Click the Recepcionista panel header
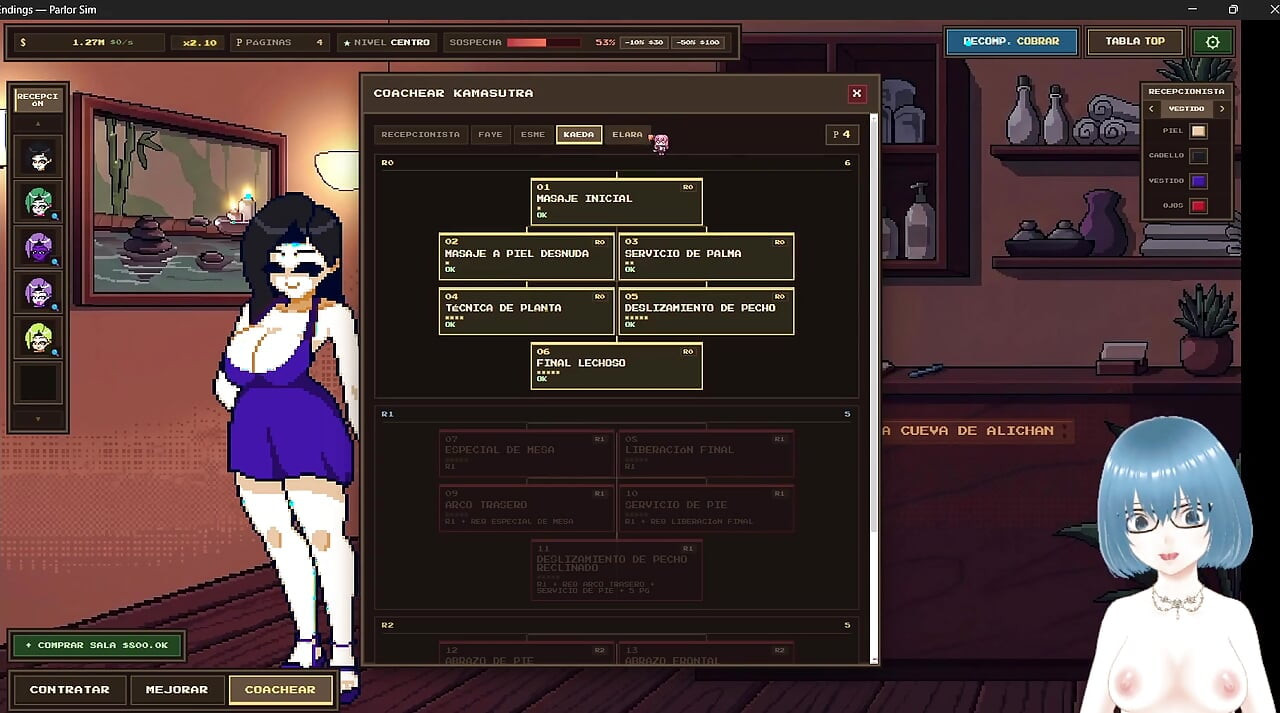The width and height of the screenshot is (1280, 713). point(1186,91)
